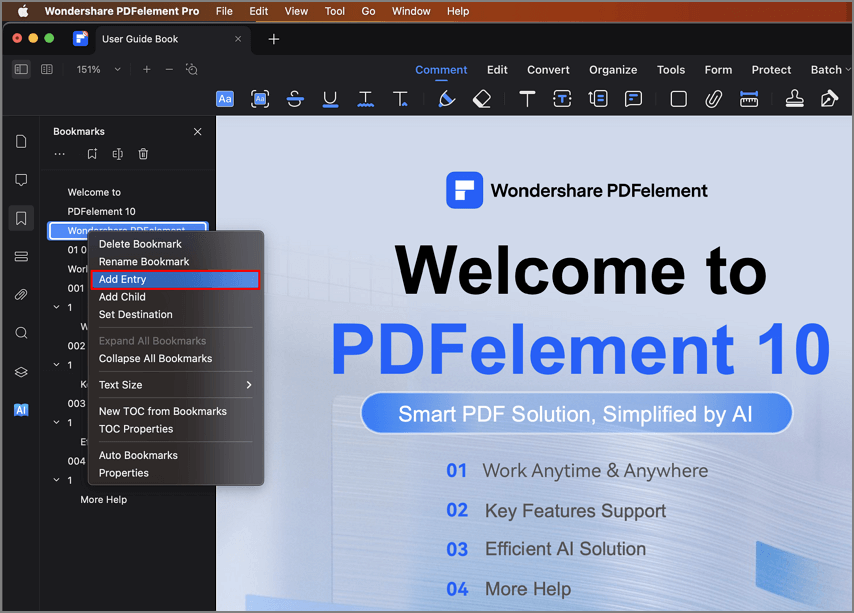Toggle the two-page reading view button
This screenshot has width=854, height=613.
[47, 69]
